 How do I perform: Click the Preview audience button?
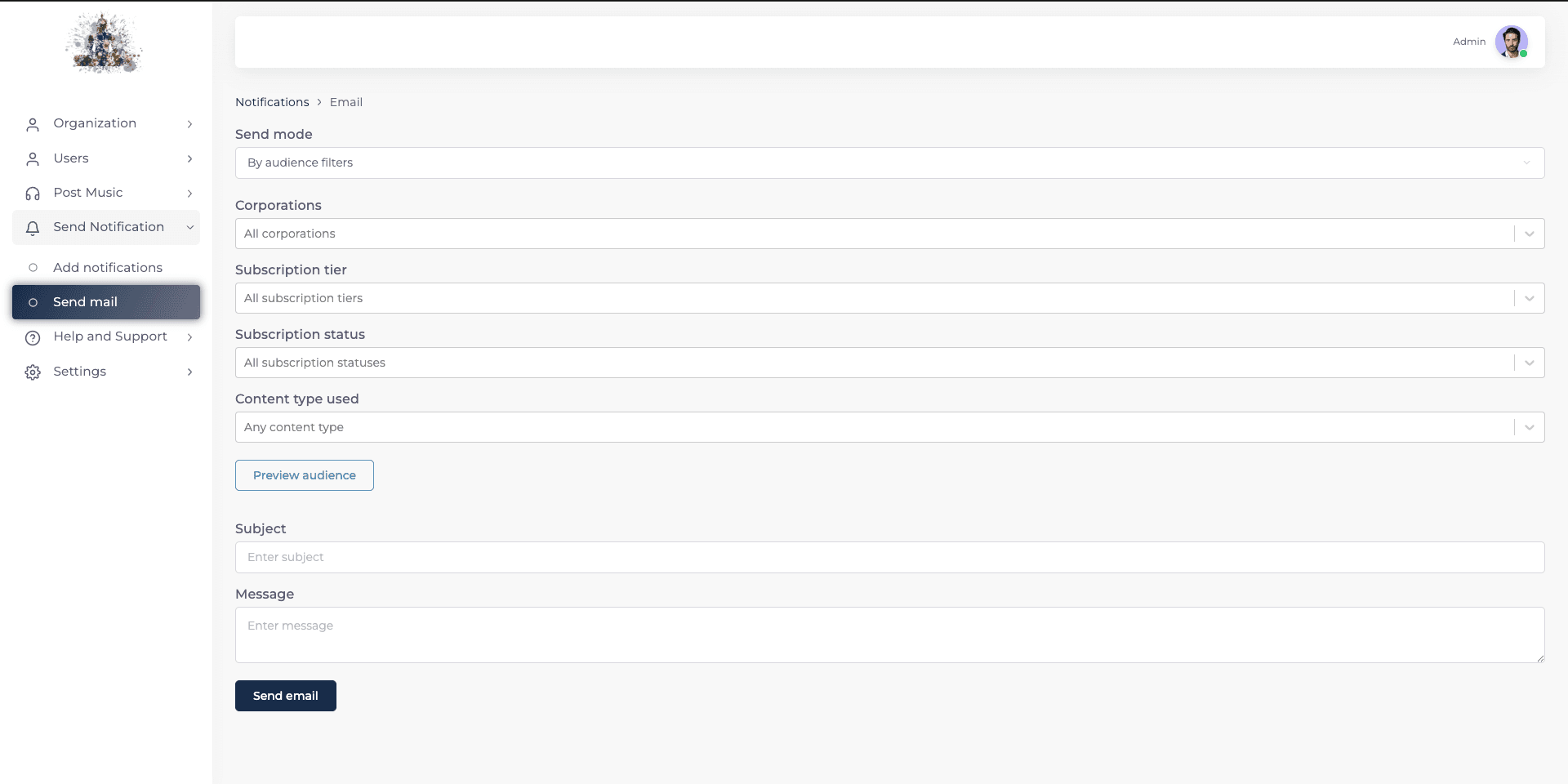pyautogui.click(x=305, y=475)
